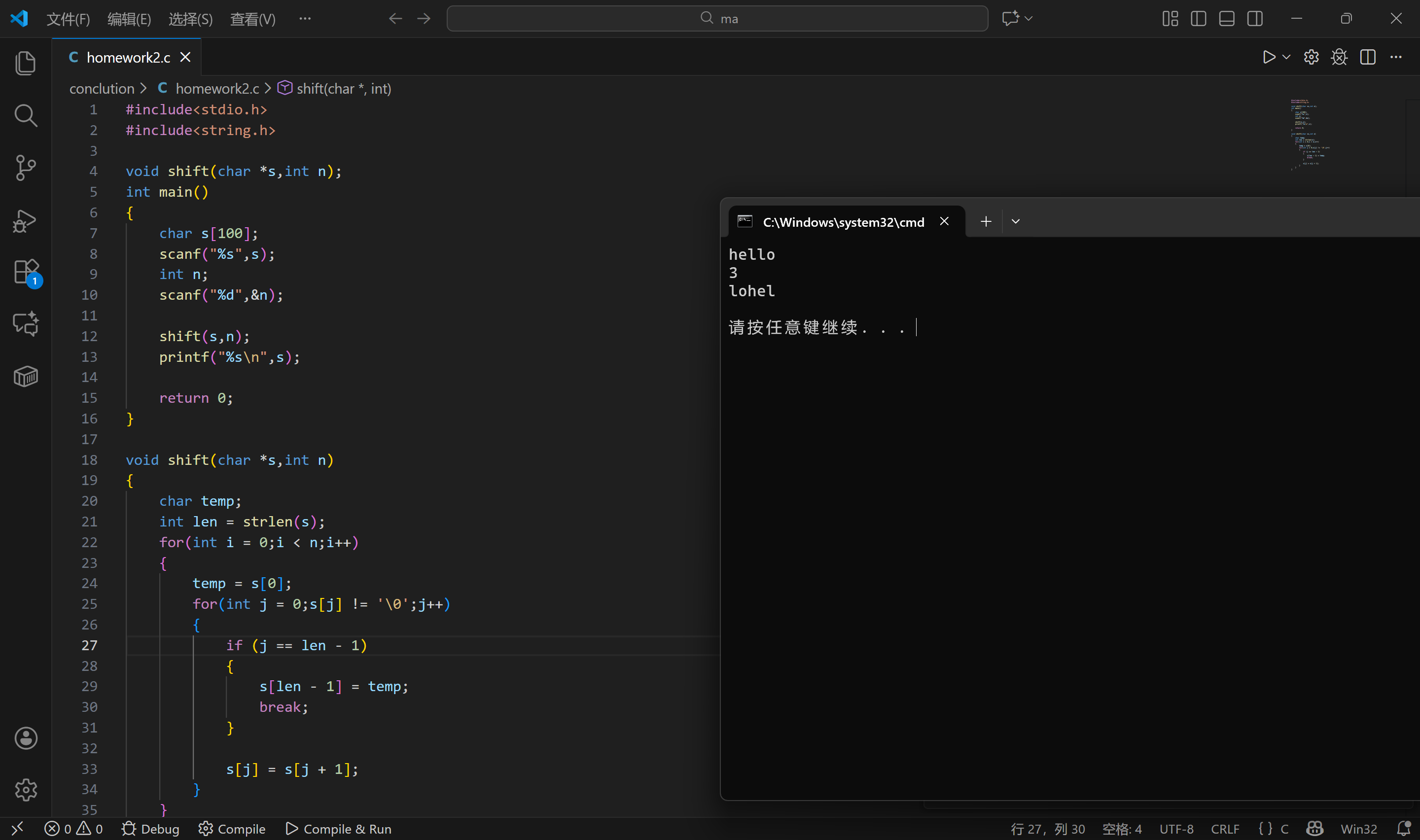The height and width of the screenshot is (840, 1420).
Task: Click the Debug button in status bar
Action: [x=150, y=829]
